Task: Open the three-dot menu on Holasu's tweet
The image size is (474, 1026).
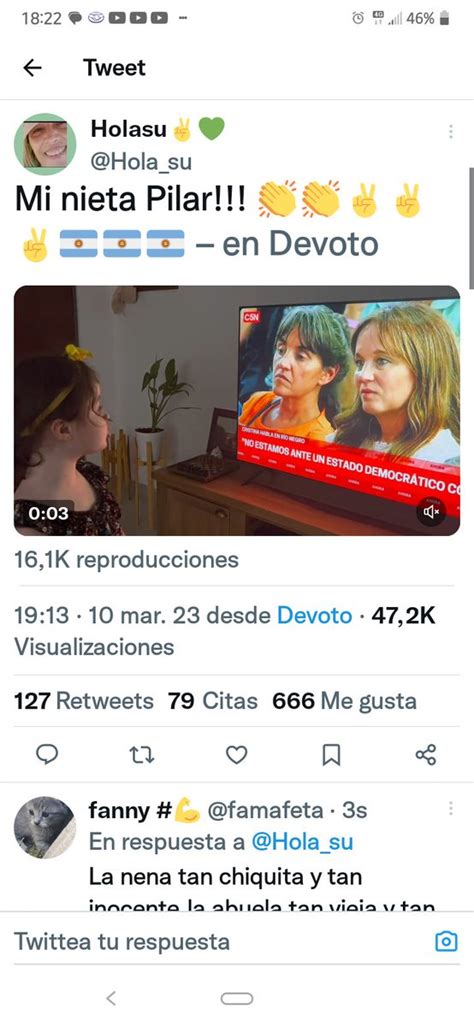Action: (x=450, y=132)
